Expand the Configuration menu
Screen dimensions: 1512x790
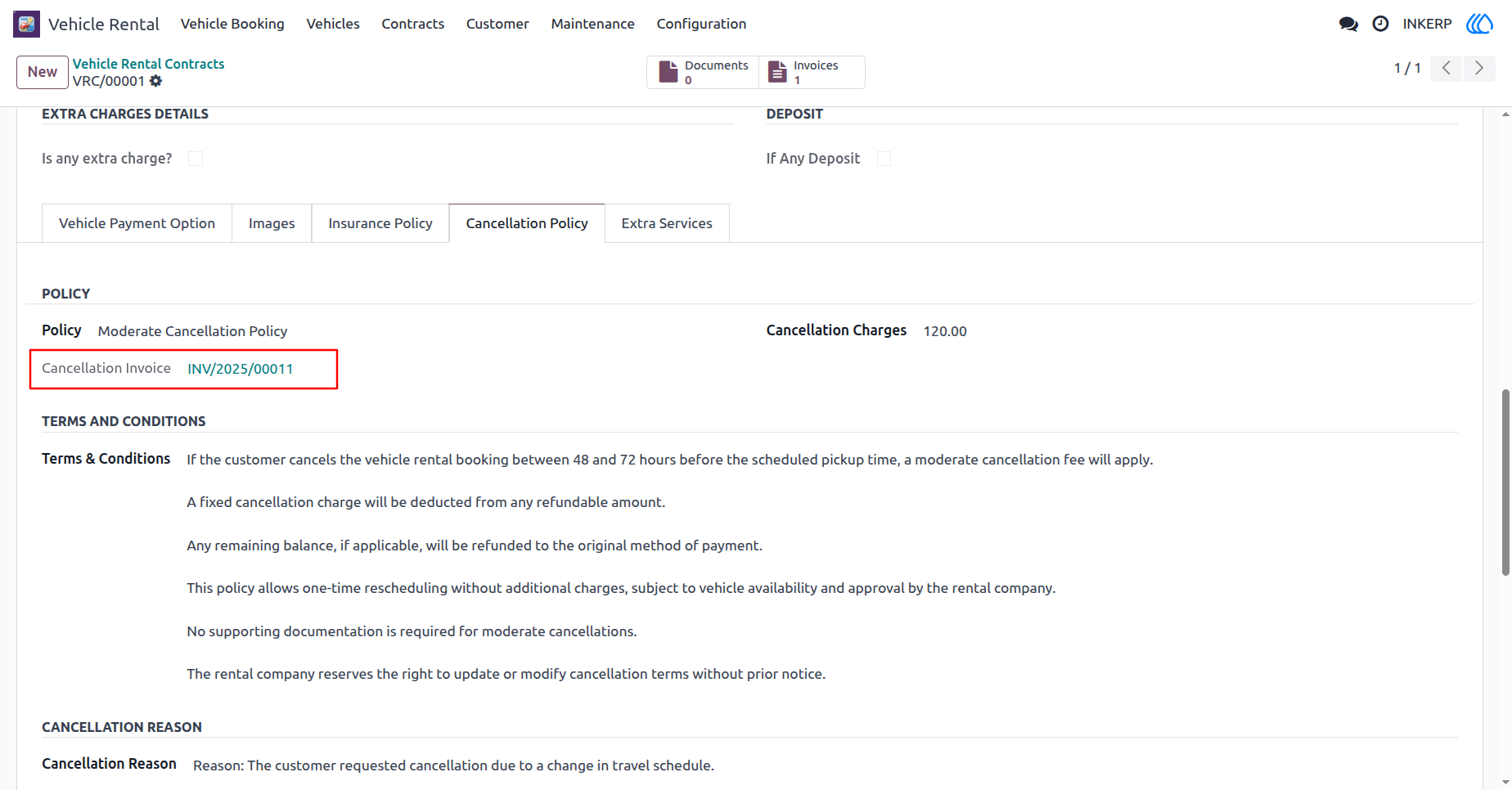pos(701,24)
